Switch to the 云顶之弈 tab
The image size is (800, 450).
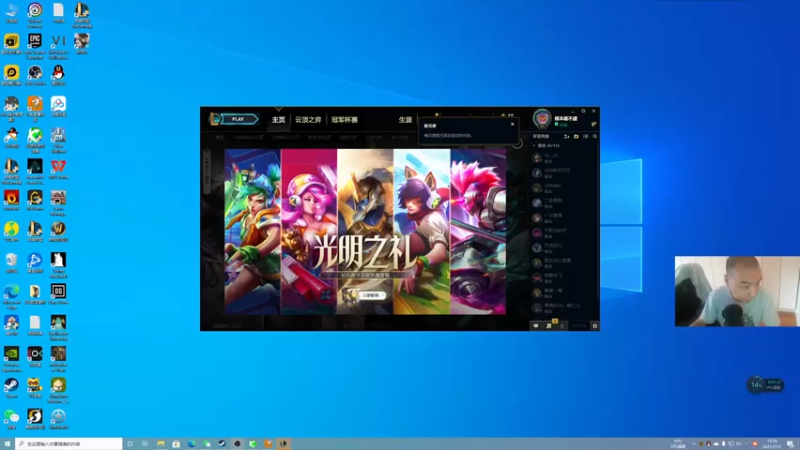308,120
